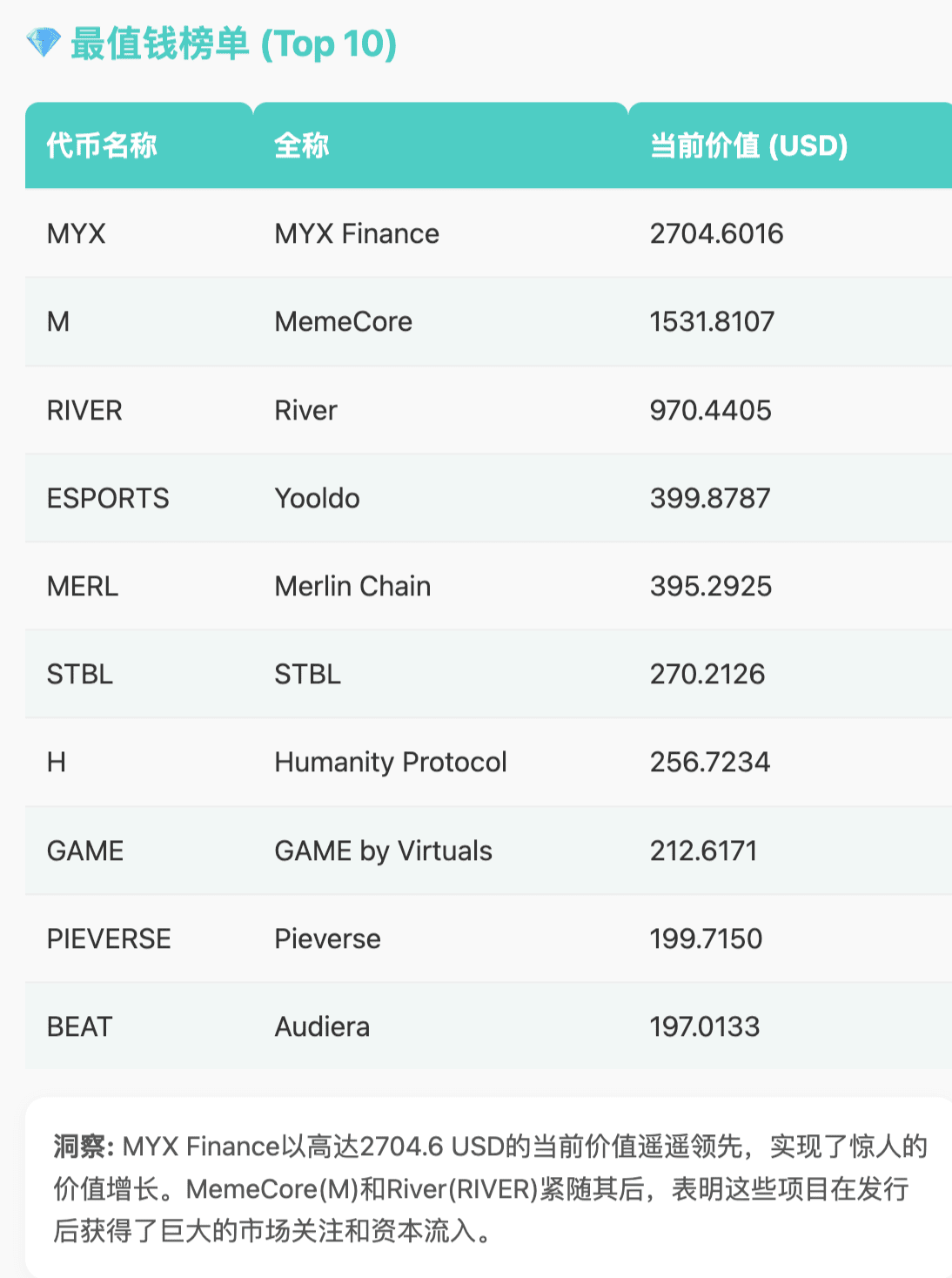Click the PIEVERSE token symbol
This screenshot has height=1278, width=952.
109,938
